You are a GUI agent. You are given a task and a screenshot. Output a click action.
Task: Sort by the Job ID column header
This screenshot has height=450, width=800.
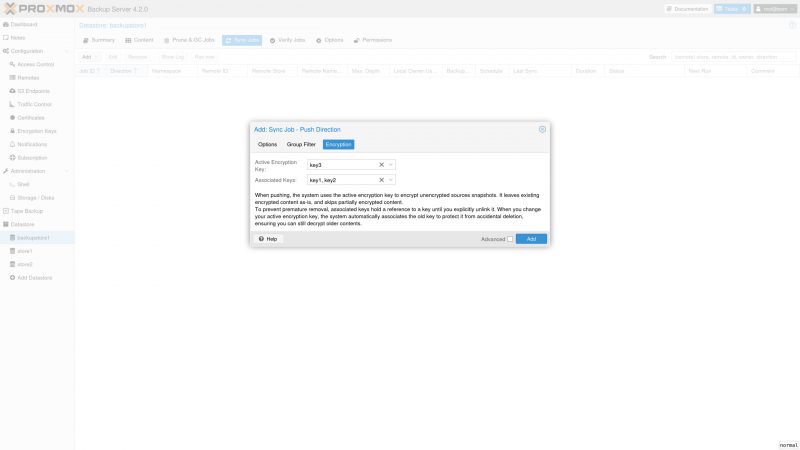(x=89, y=71)
